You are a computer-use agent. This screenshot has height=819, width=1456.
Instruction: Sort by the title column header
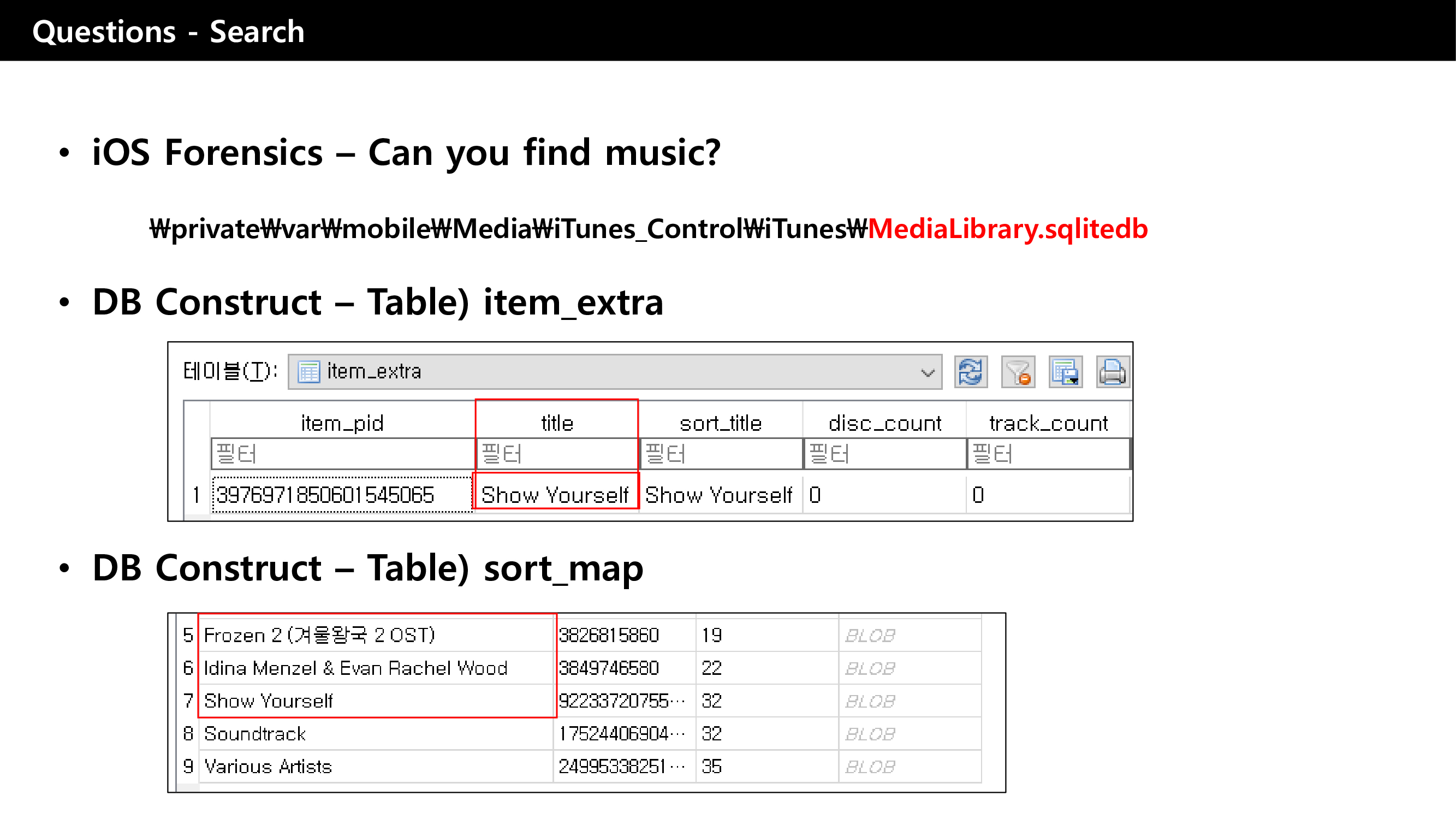coord(557,423)
